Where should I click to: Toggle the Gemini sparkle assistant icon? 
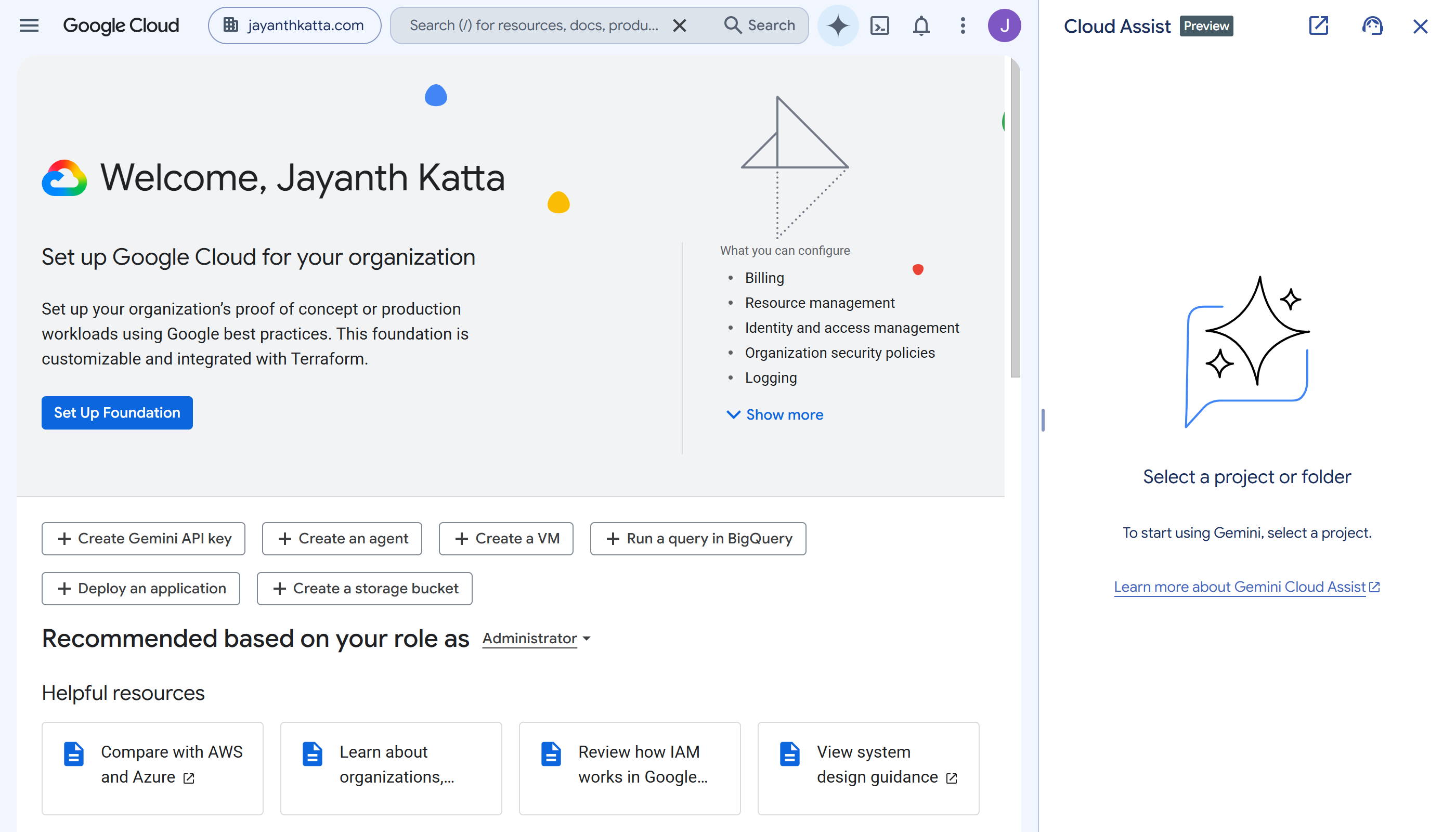point(838,25)
